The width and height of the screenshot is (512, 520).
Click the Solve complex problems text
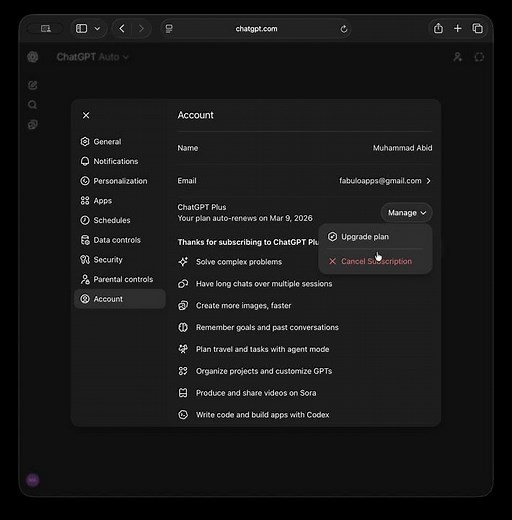[239, 262]
